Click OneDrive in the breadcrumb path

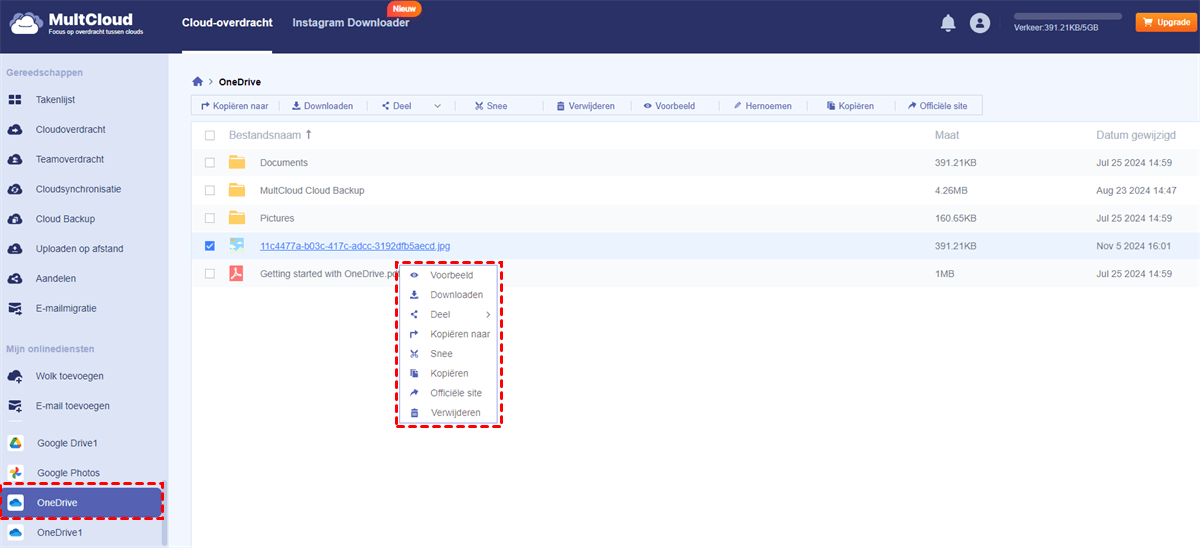point(240,82)
